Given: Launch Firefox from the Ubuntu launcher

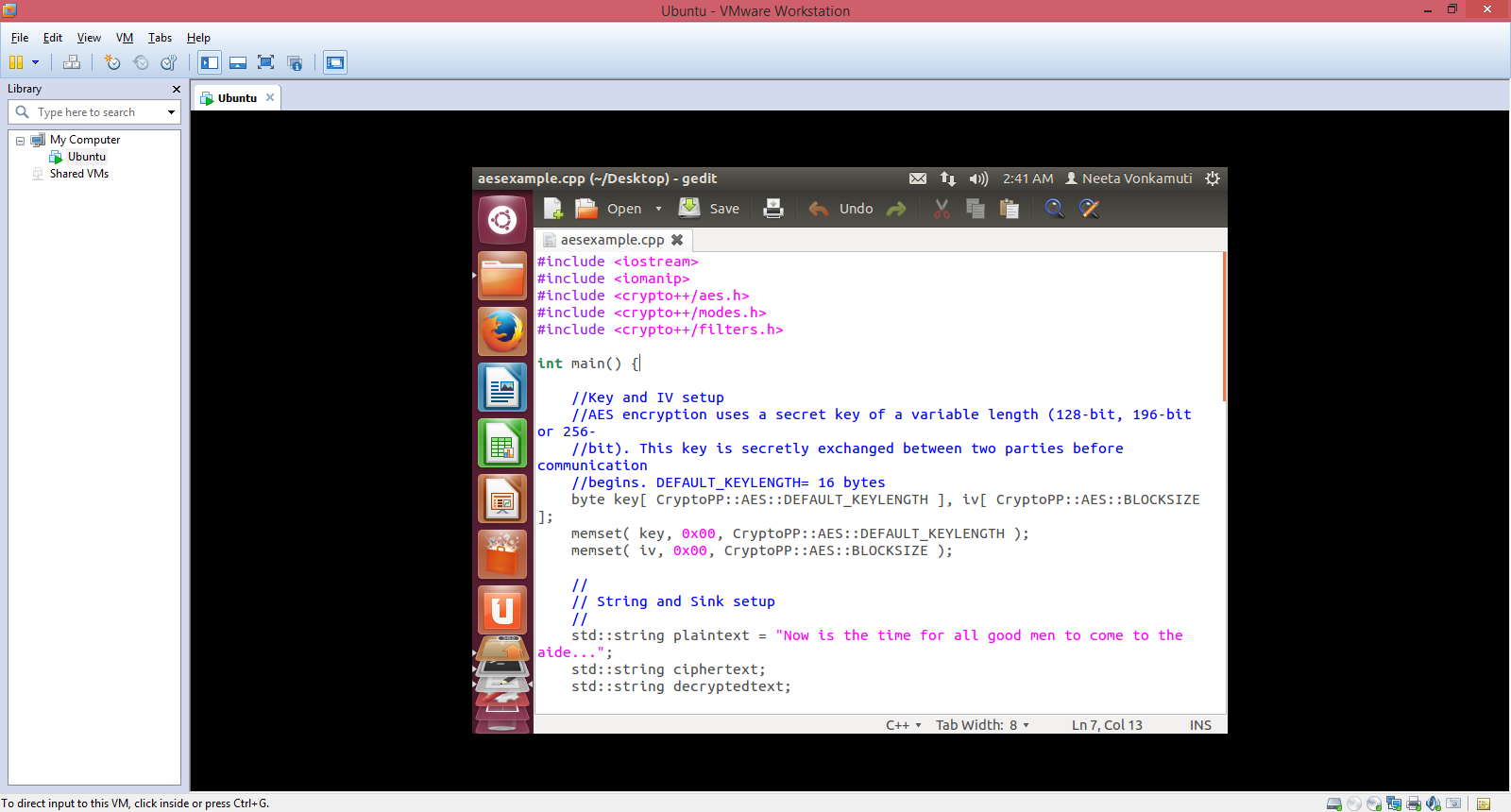Looking at the screenshot, I should click(x=501, y=331).
